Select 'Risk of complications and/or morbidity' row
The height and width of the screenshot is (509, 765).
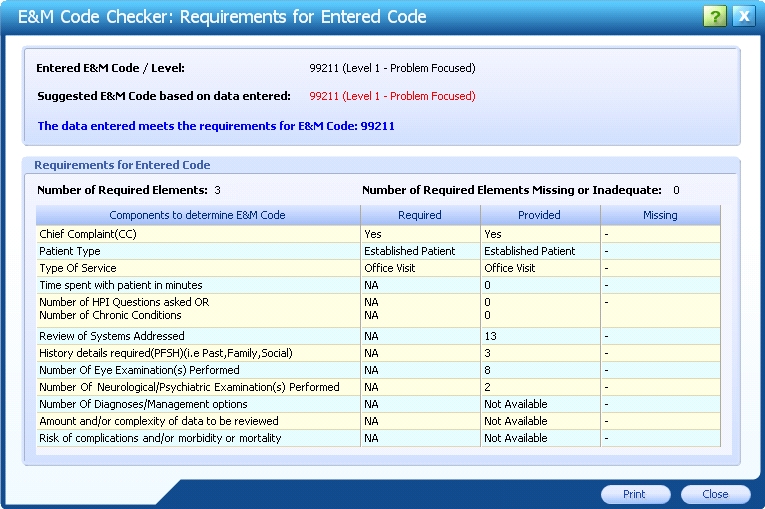(x=378, y=438)
